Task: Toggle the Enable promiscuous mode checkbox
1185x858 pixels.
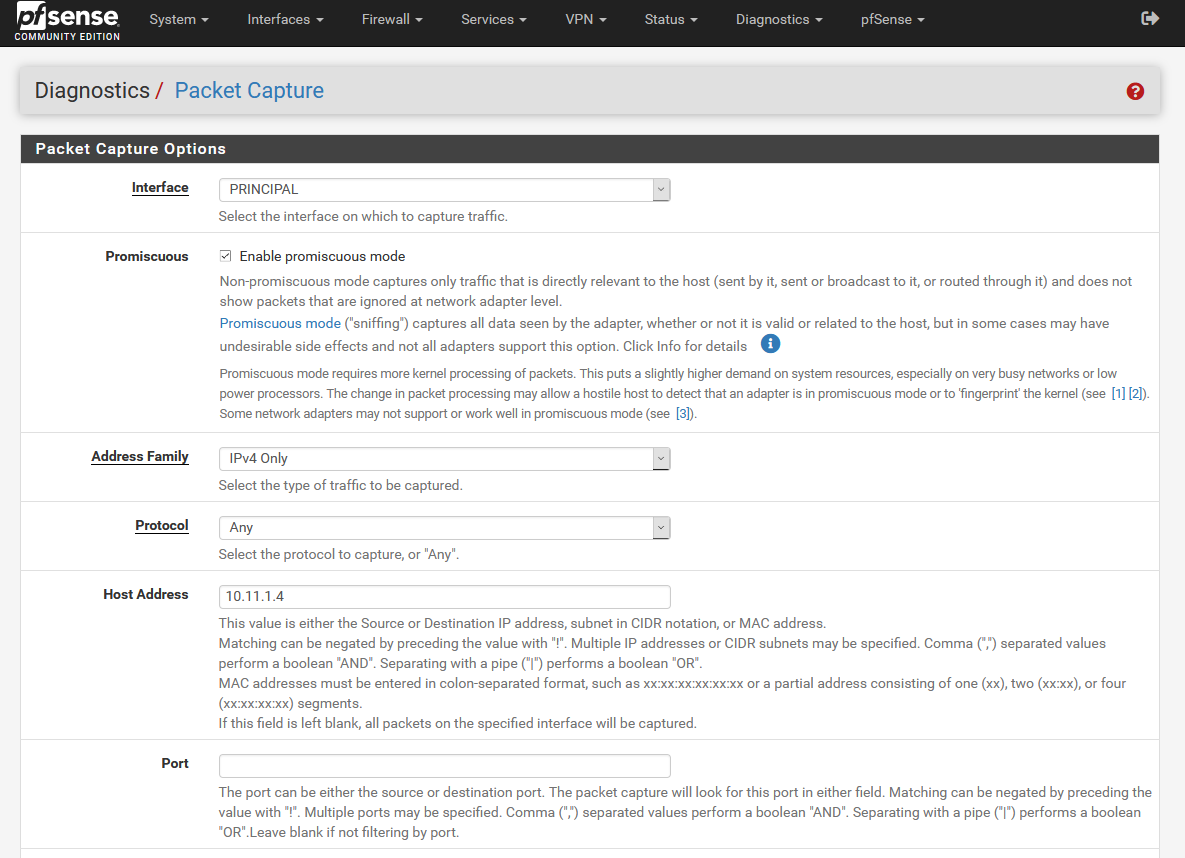Action: pyautogui.click(x=226, y=256)
